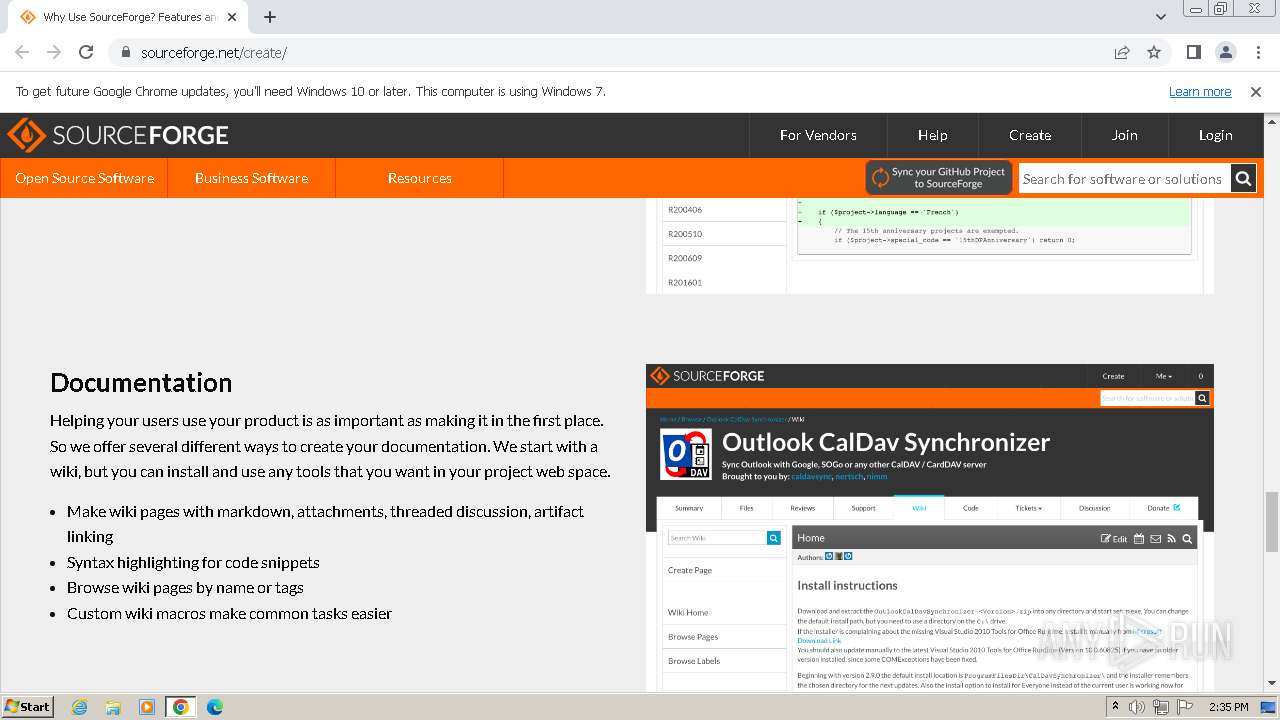Click 'Syntax highlighting for code snippets' bullet
The height and width of the screenshot is (720, 1280).
[193, 562]
